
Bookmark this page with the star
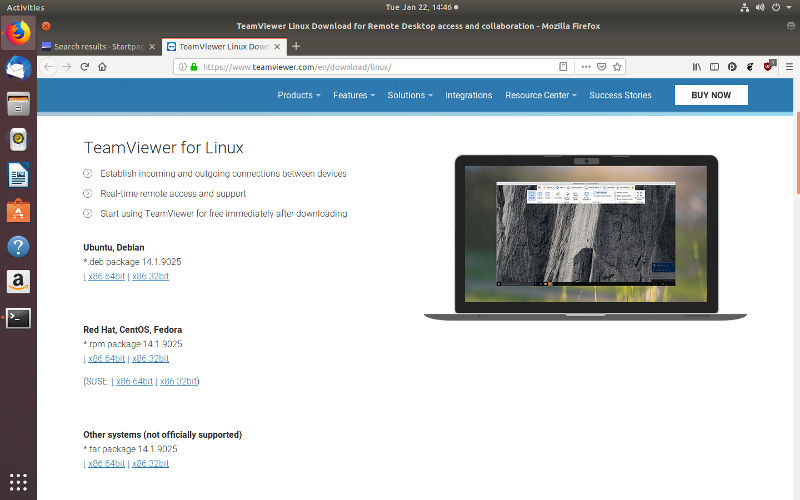tap(617, 67)
